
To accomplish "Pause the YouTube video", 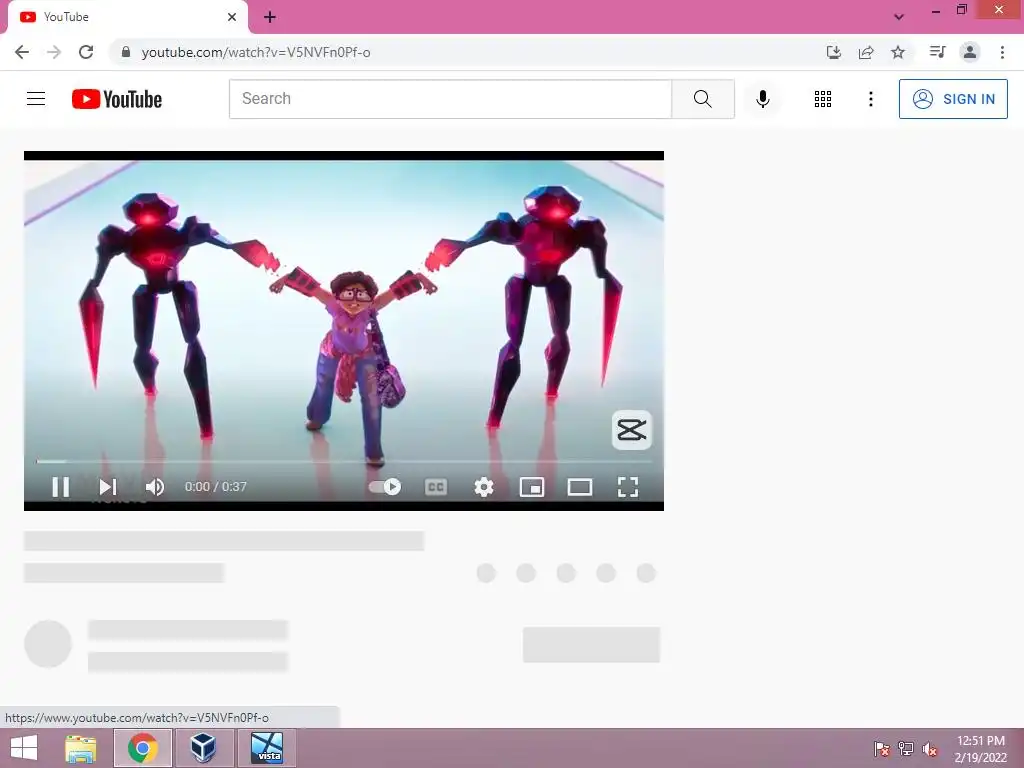I will [61, 487].
